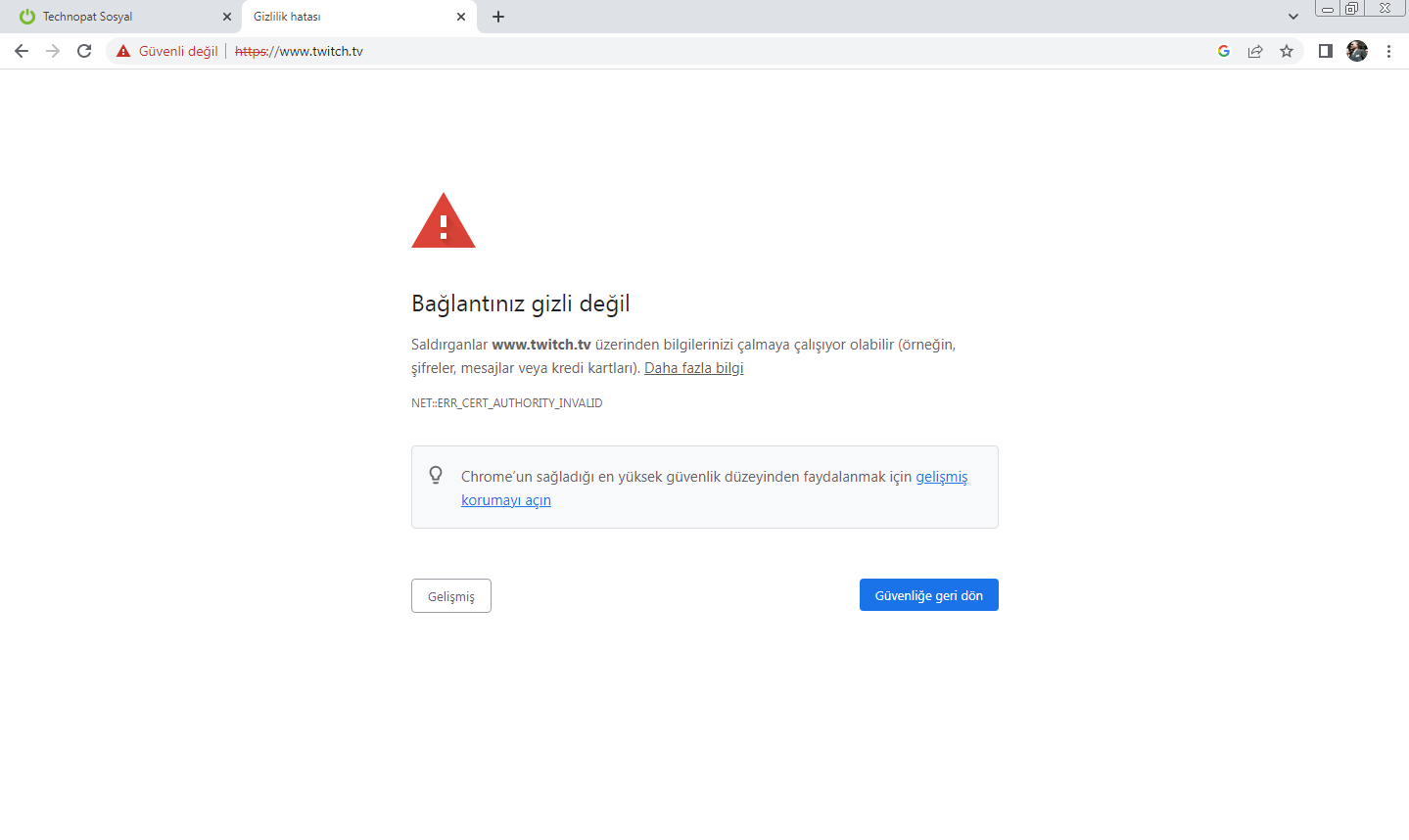
Task: Select the Gizlilik hatası tab
Action: (359, 17)
